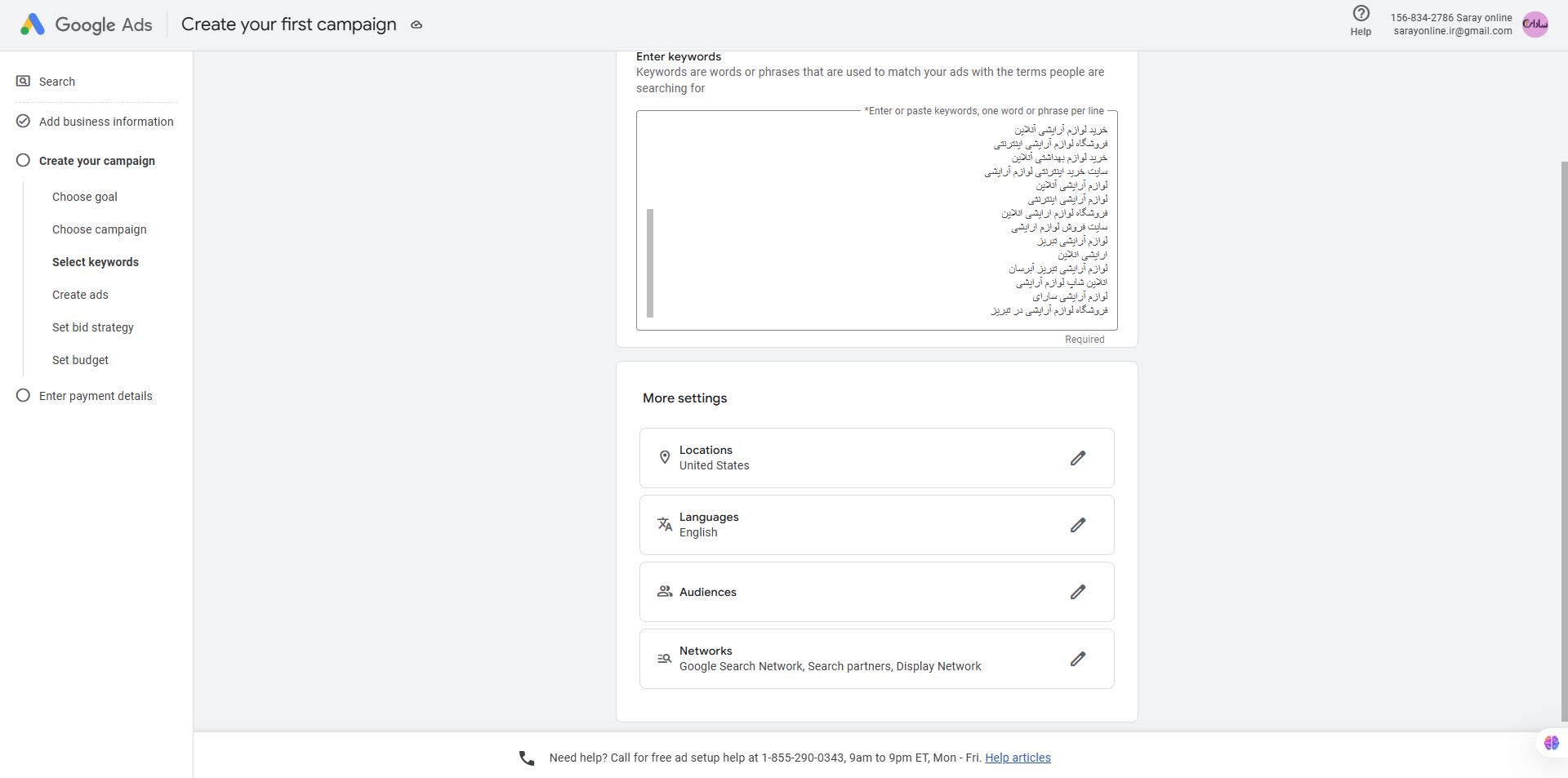Click the Add business information checkmark
This screenshot has width=1568, height=778.
coord(23,122)
